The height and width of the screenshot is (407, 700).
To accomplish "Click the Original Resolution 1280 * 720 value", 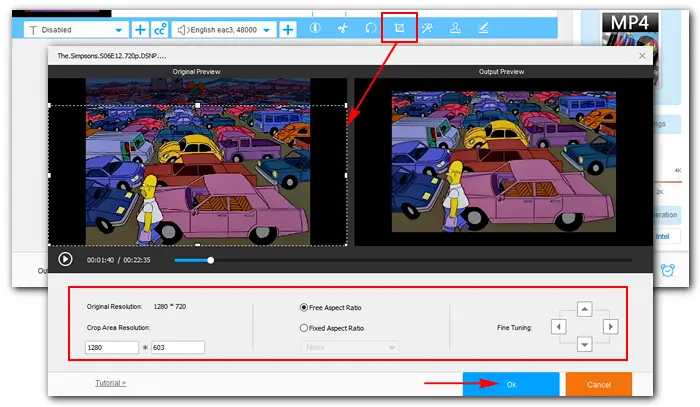I will (x=170, y=307).
